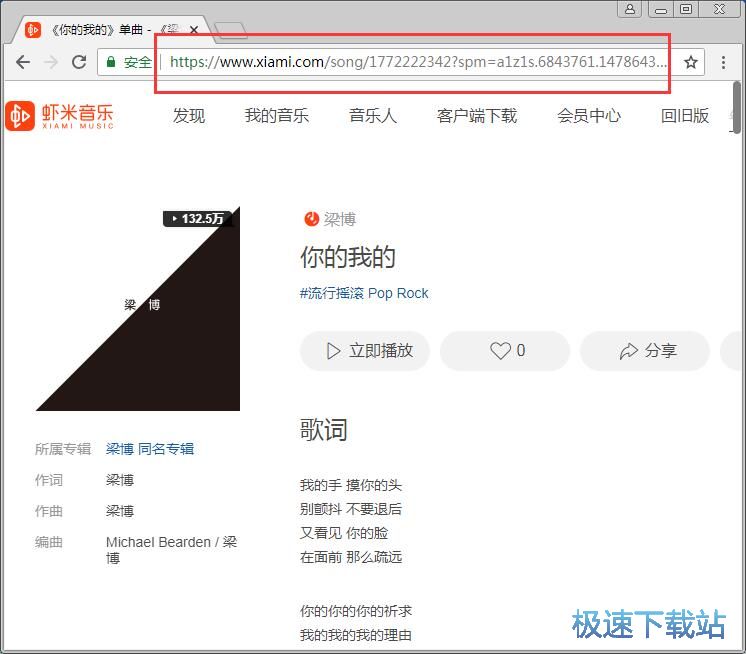Open the 梁博 同名专辑 album link
This screenshot has height=654, width=746.
(150, 449)
